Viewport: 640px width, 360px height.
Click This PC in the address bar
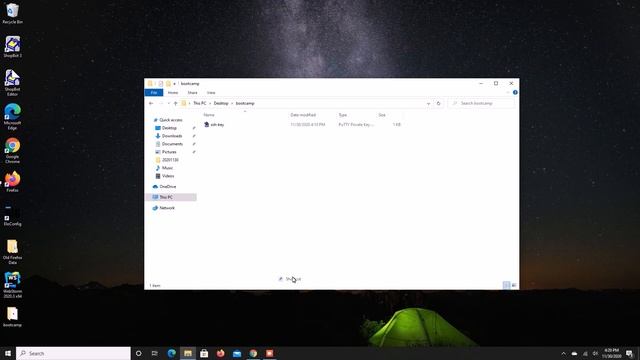point(200,104)
